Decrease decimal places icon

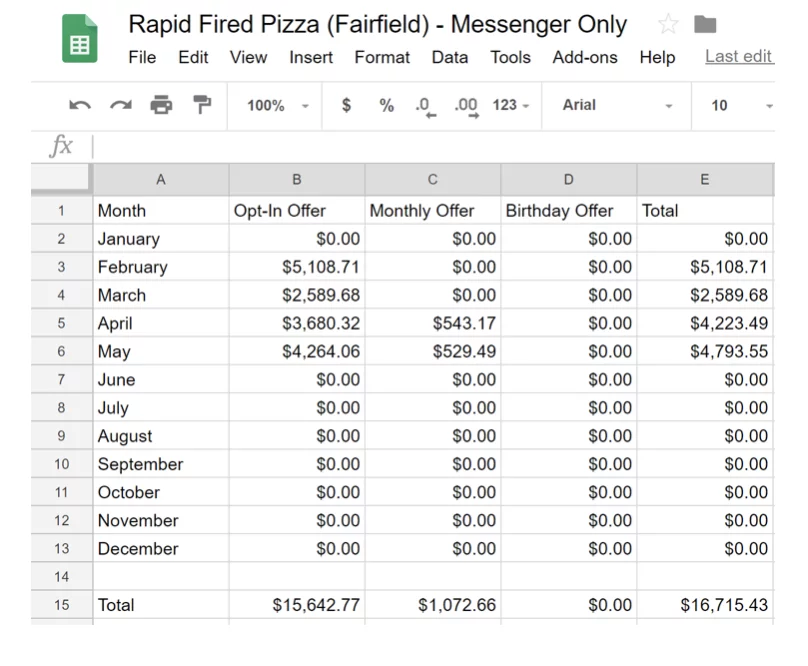(426, 107)
